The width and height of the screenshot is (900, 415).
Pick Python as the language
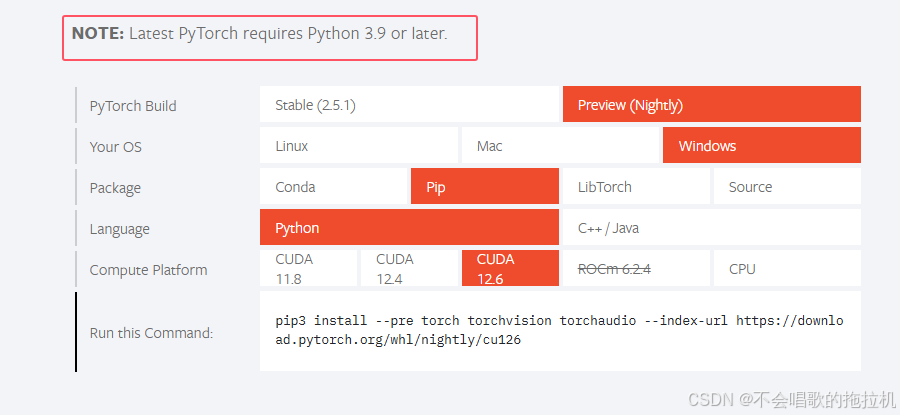click(409, 227)
